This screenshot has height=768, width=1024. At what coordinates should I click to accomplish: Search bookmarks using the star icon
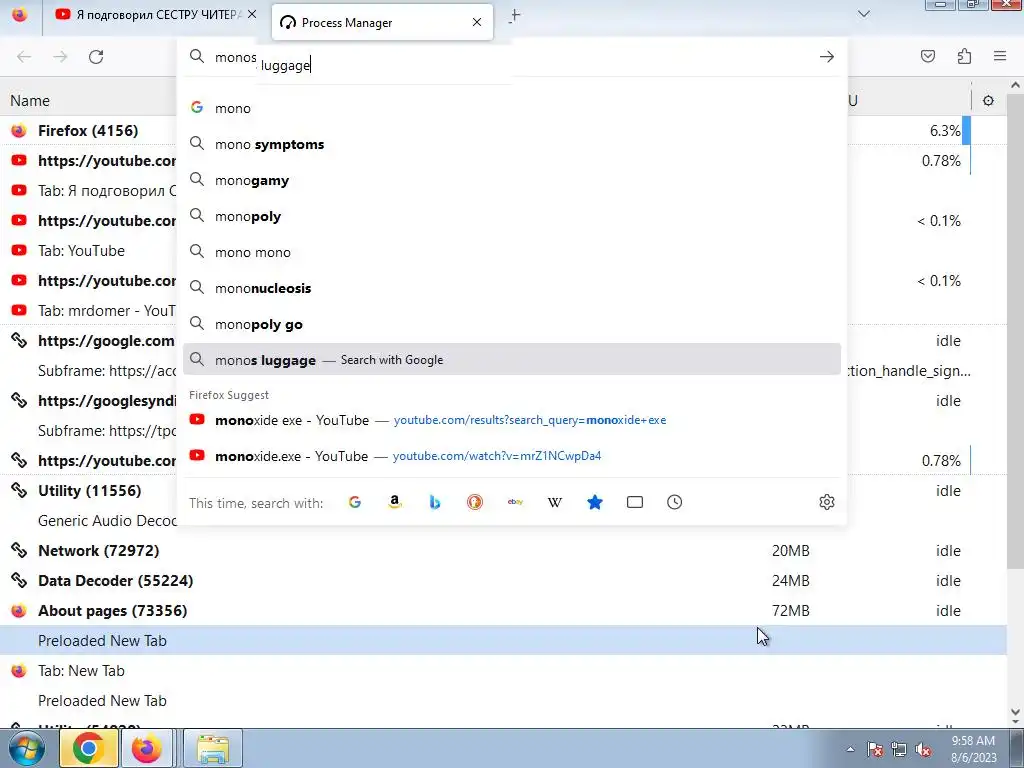(595, 502)
